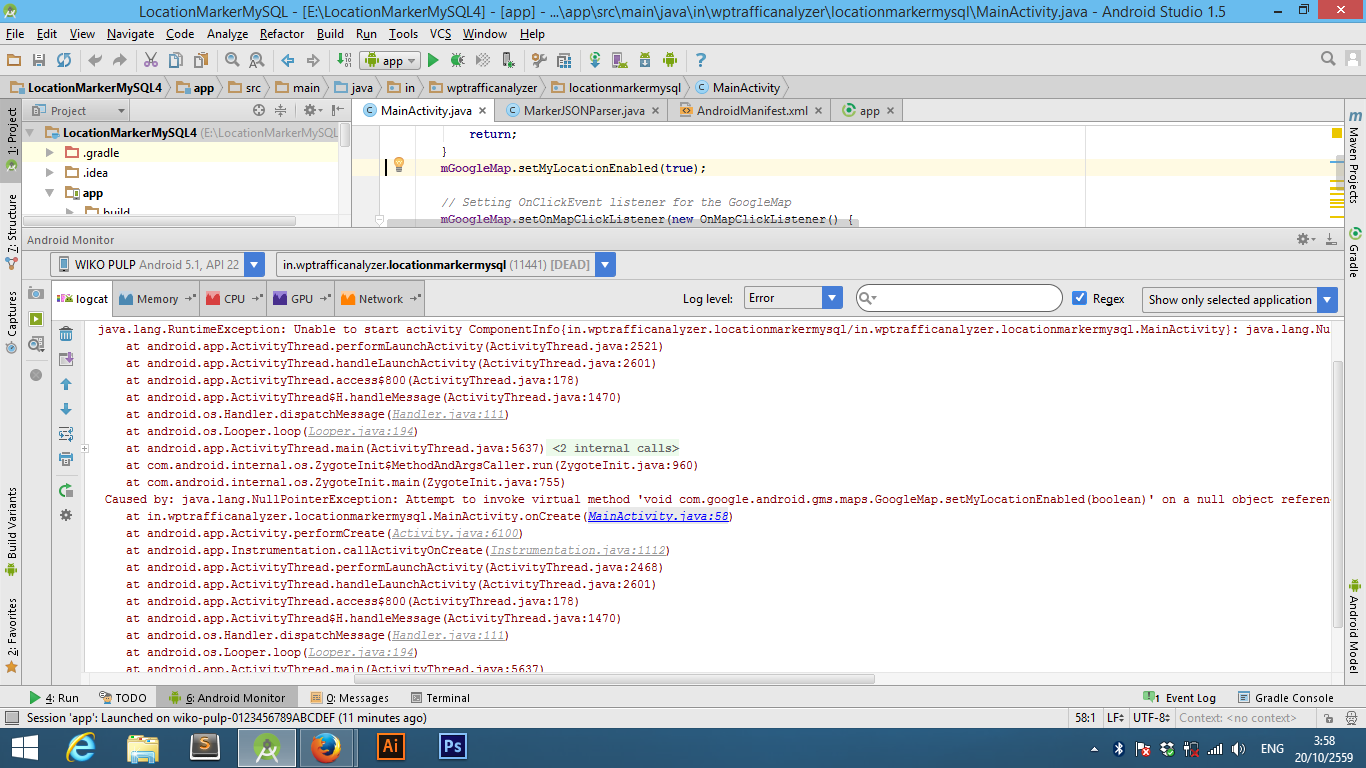Expand the .gradle folder in tree

click(50, 153)
